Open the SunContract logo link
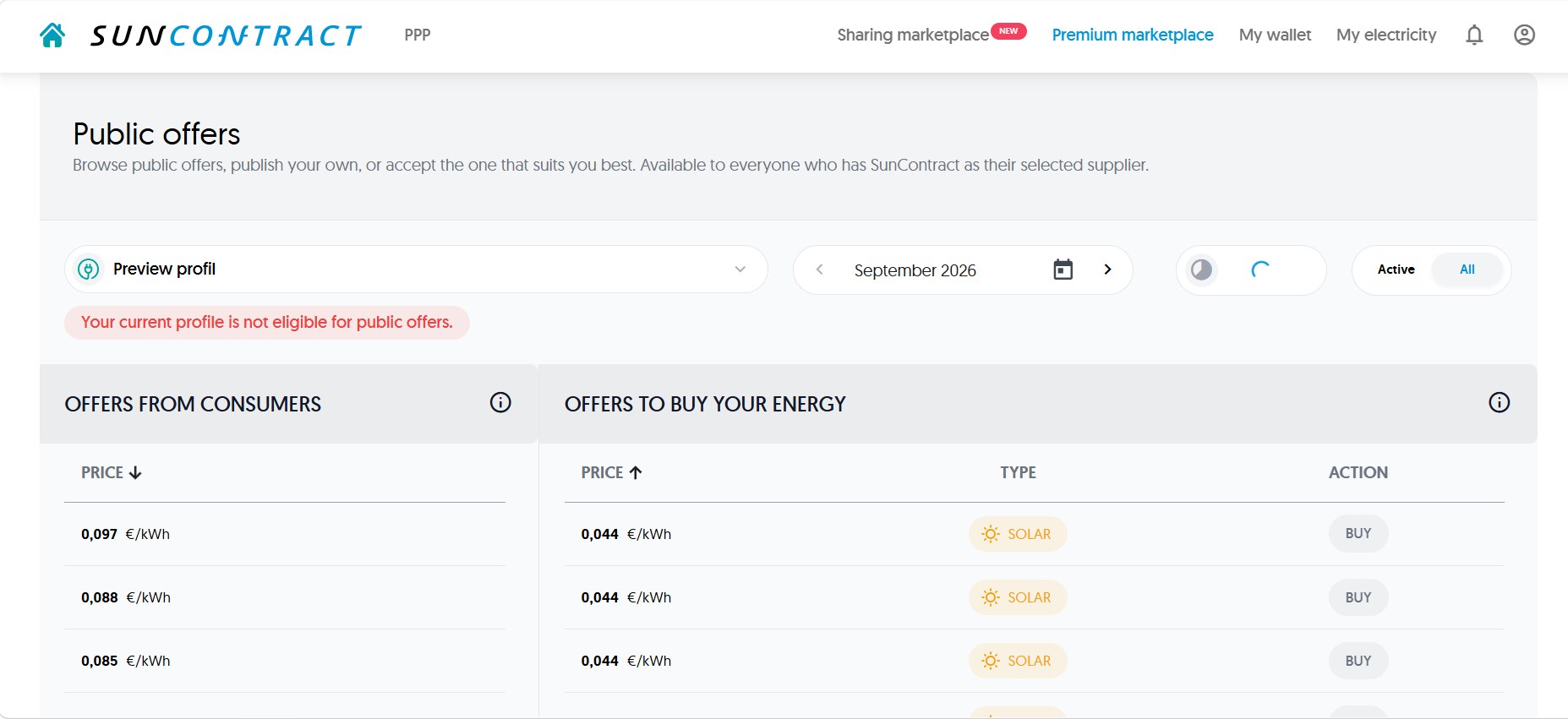The height and width of the screenshot is (719, 1568). pos(226,35)
